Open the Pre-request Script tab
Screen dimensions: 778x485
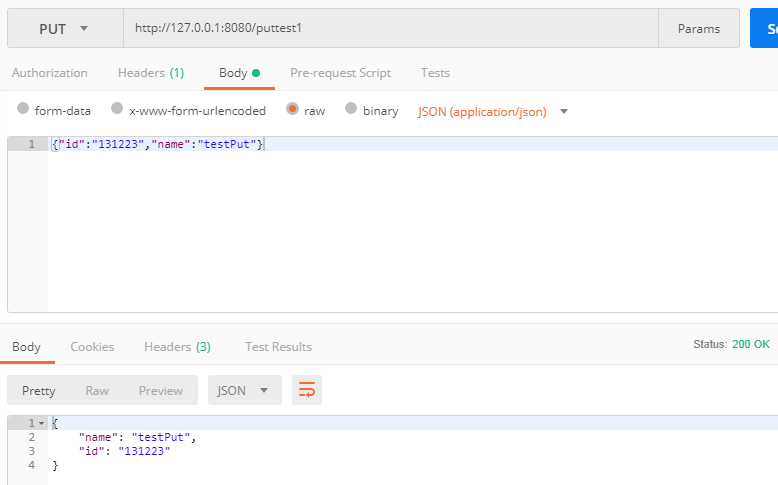point(340,73)
